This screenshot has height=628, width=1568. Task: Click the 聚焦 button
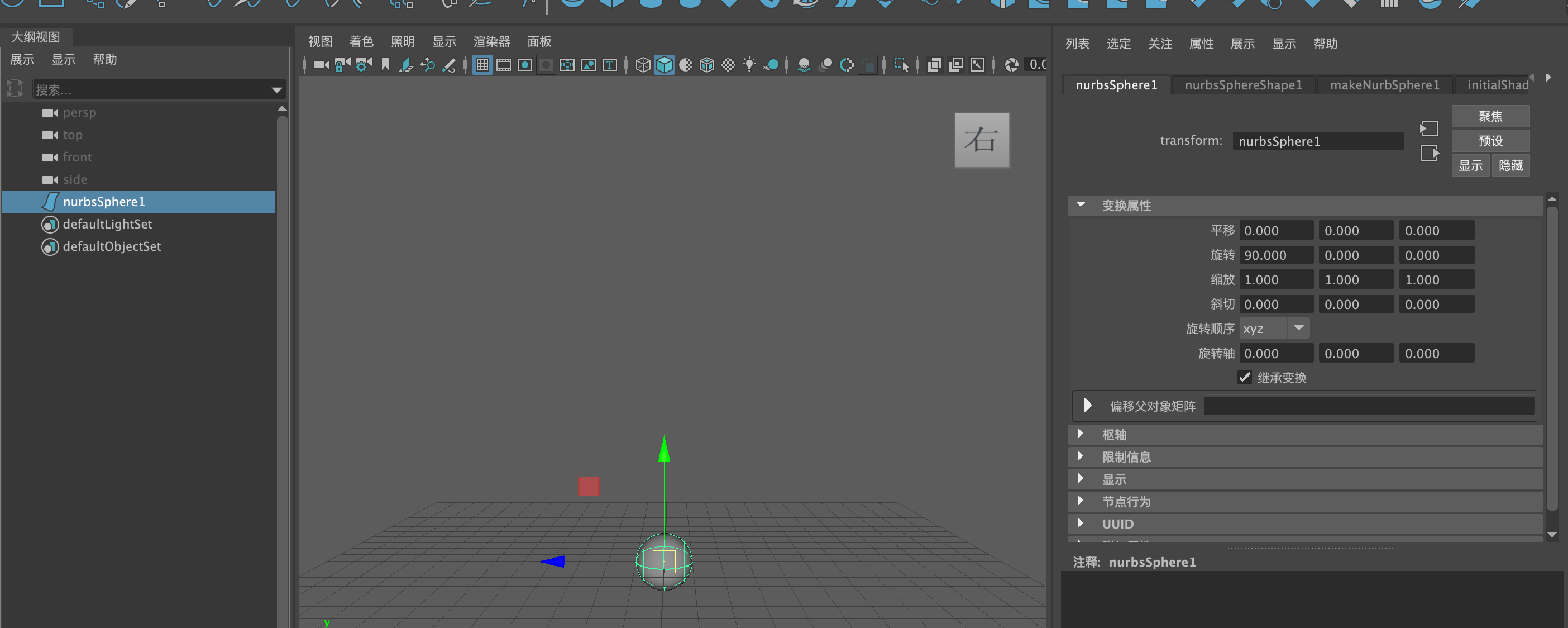point(1490,116)
